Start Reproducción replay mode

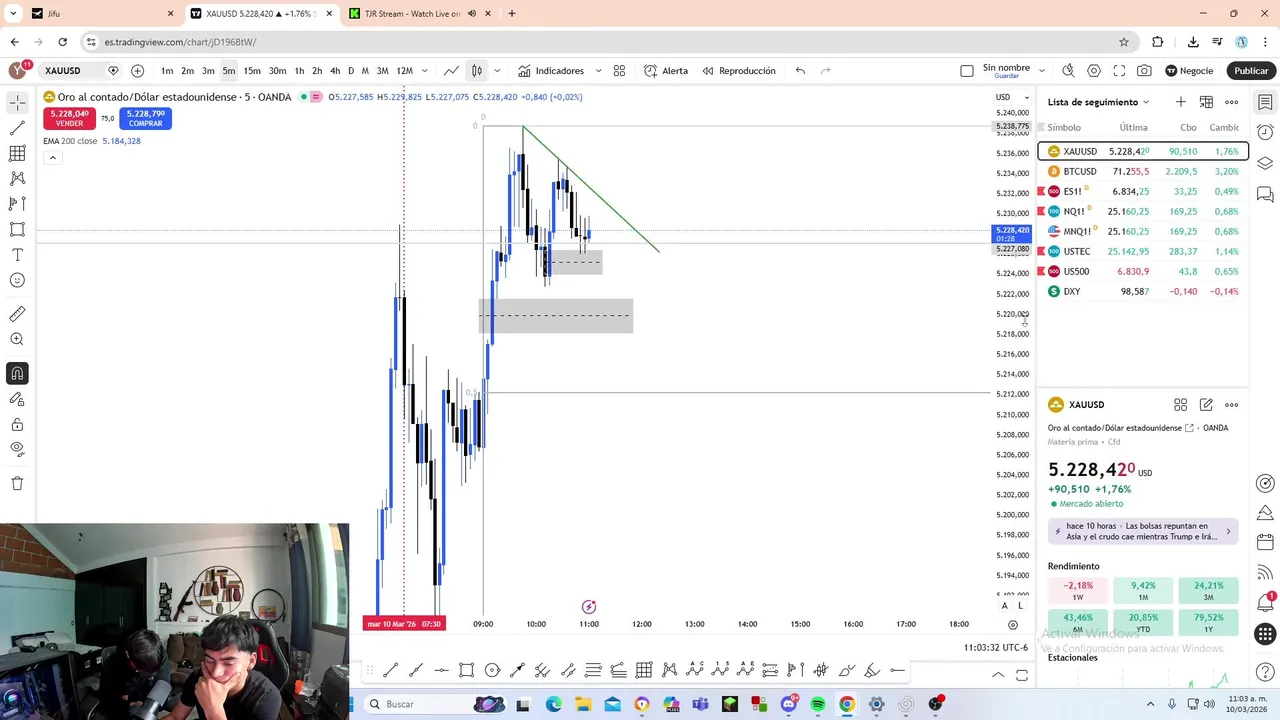point(739,71)
